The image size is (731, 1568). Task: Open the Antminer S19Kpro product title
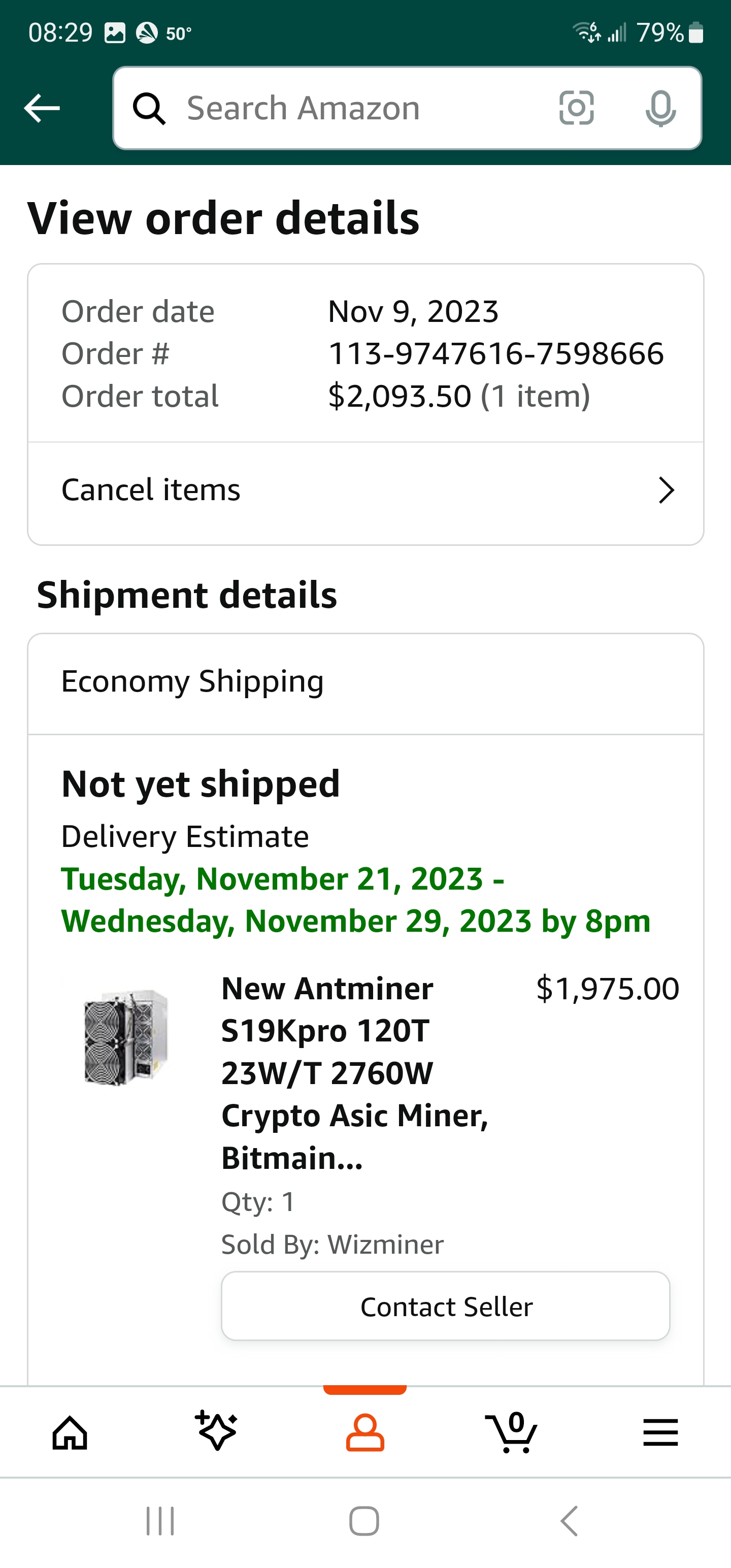coord(355,1072)
